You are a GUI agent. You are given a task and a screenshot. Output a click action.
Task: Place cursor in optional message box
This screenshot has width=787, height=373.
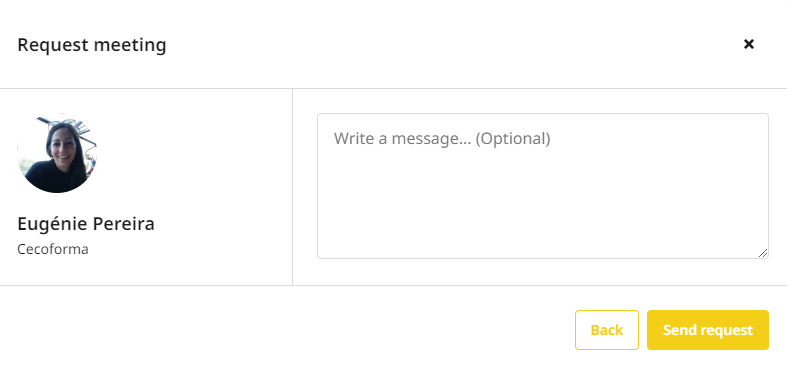[543, 186]
